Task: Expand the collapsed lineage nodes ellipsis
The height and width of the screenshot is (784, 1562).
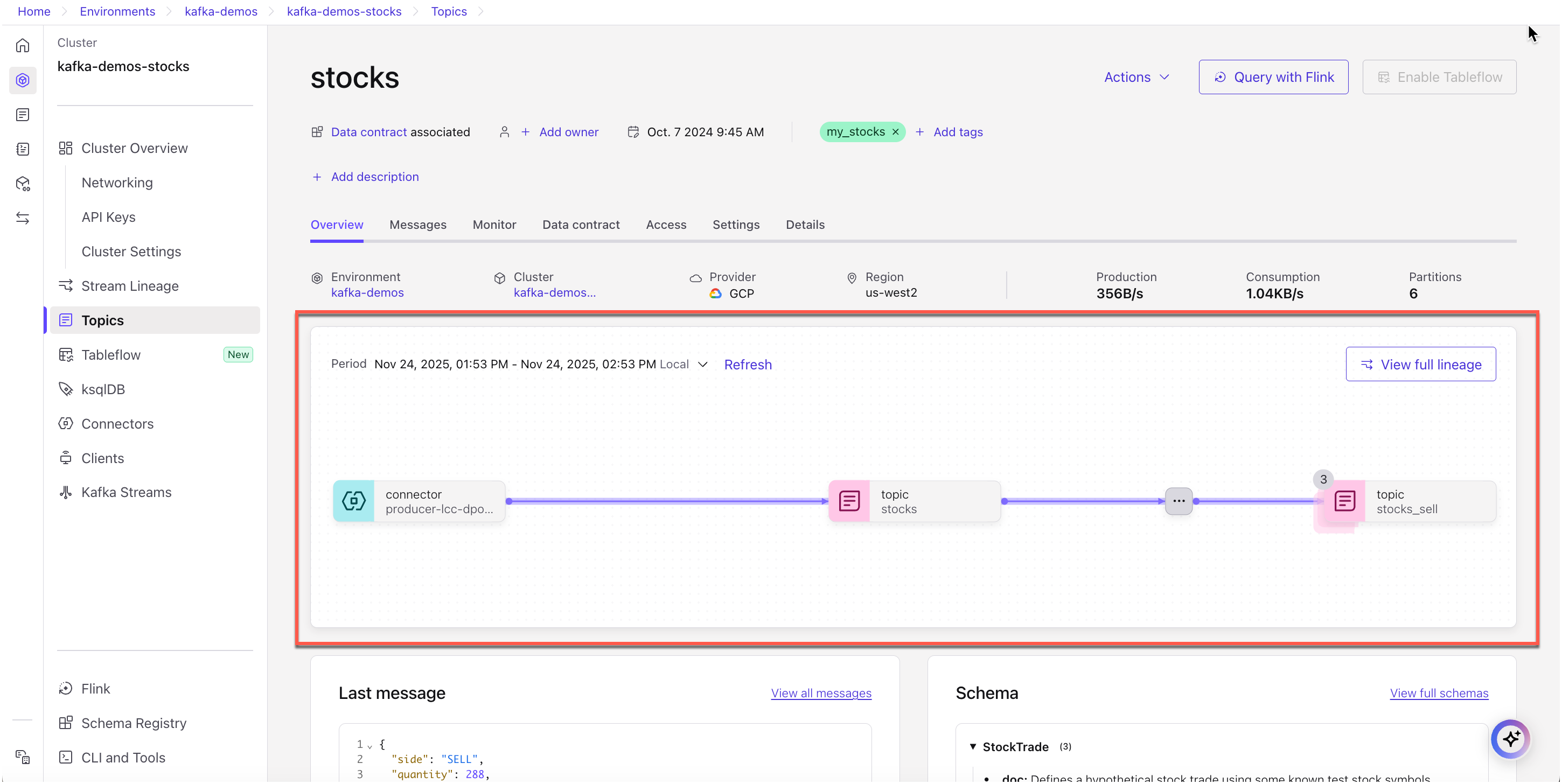Action: (1179, 501)
